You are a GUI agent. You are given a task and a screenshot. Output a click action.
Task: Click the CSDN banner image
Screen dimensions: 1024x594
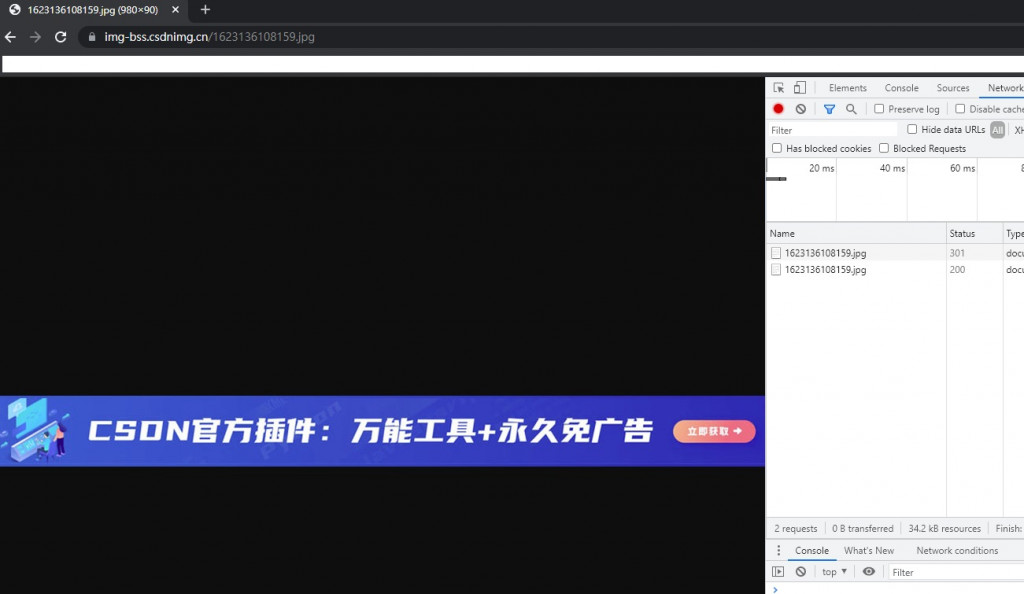(382, 431)
